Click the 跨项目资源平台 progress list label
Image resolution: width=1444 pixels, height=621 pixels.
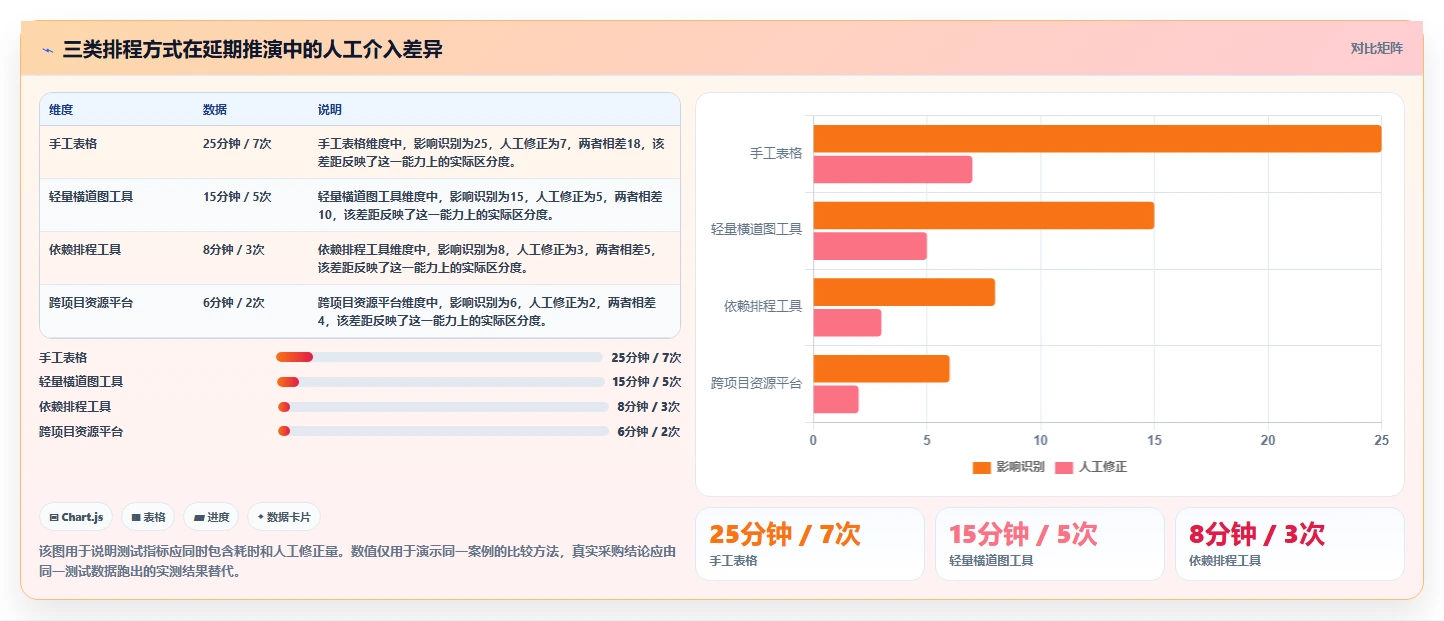pos(81,431)
